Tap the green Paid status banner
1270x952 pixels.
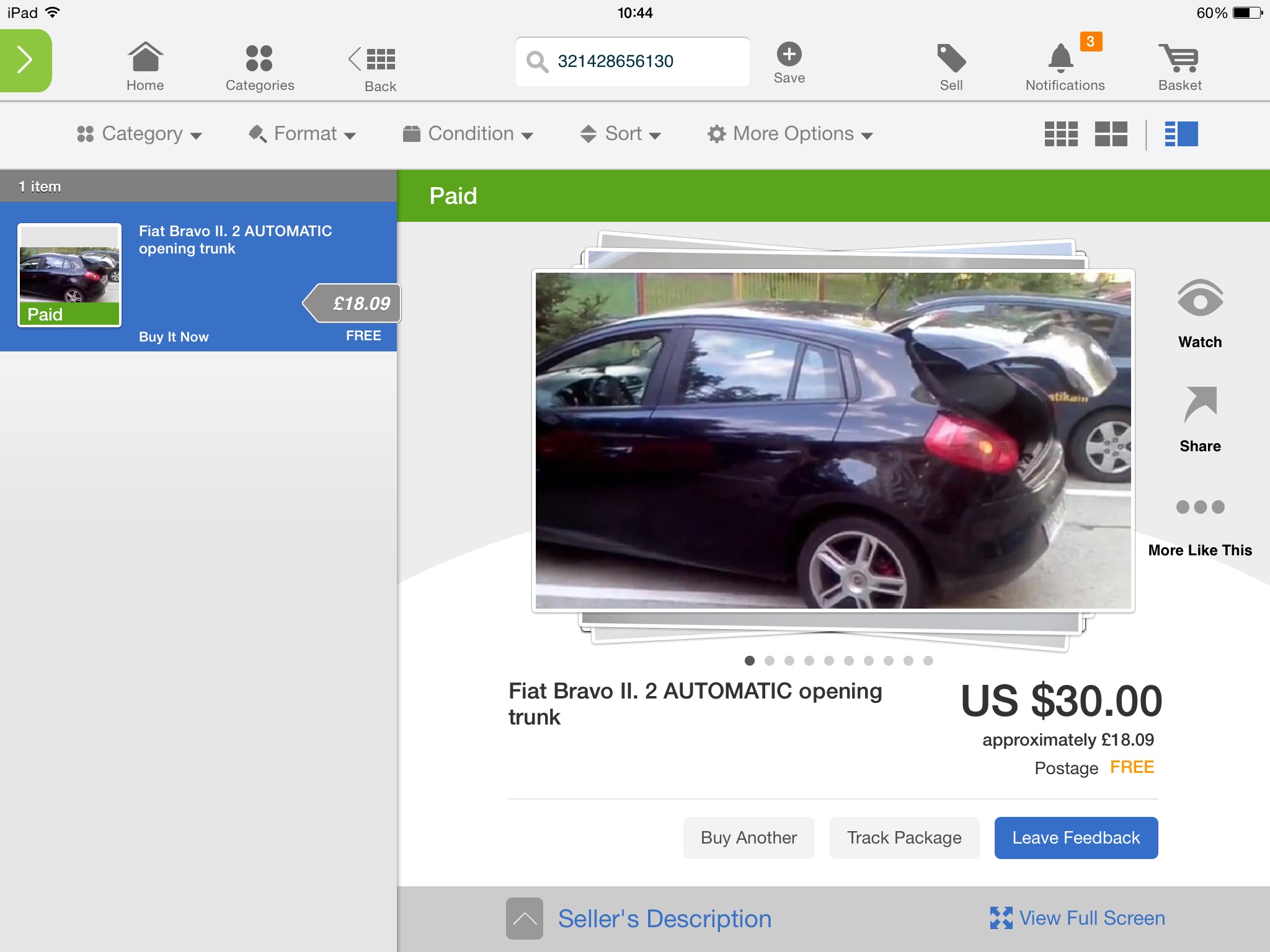tap(833, 196)
